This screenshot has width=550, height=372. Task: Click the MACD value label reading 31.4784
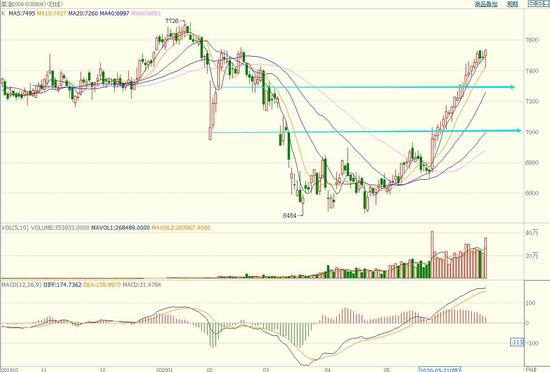[142, 285]
